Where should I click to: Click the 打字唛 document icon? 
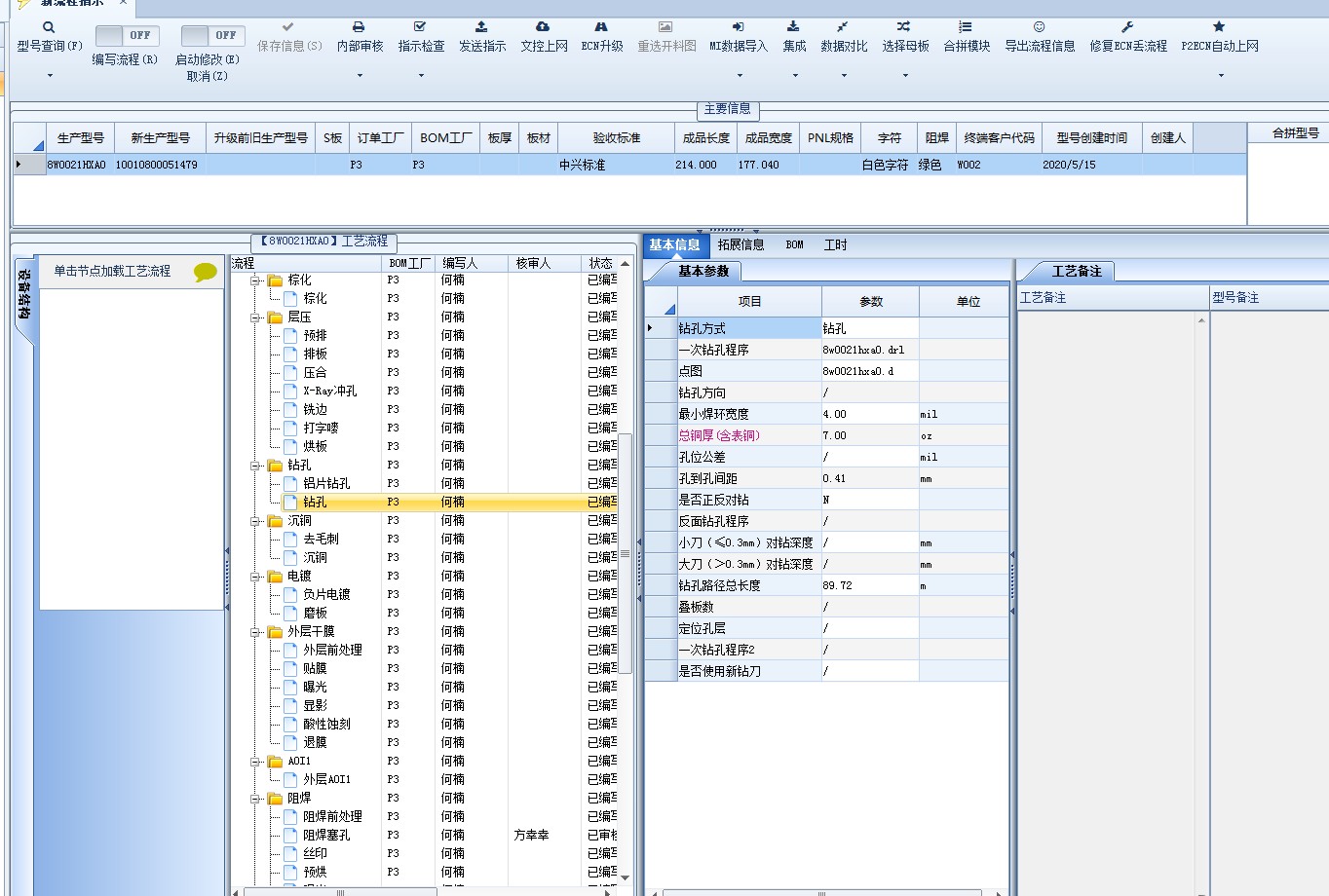point(290,429)
